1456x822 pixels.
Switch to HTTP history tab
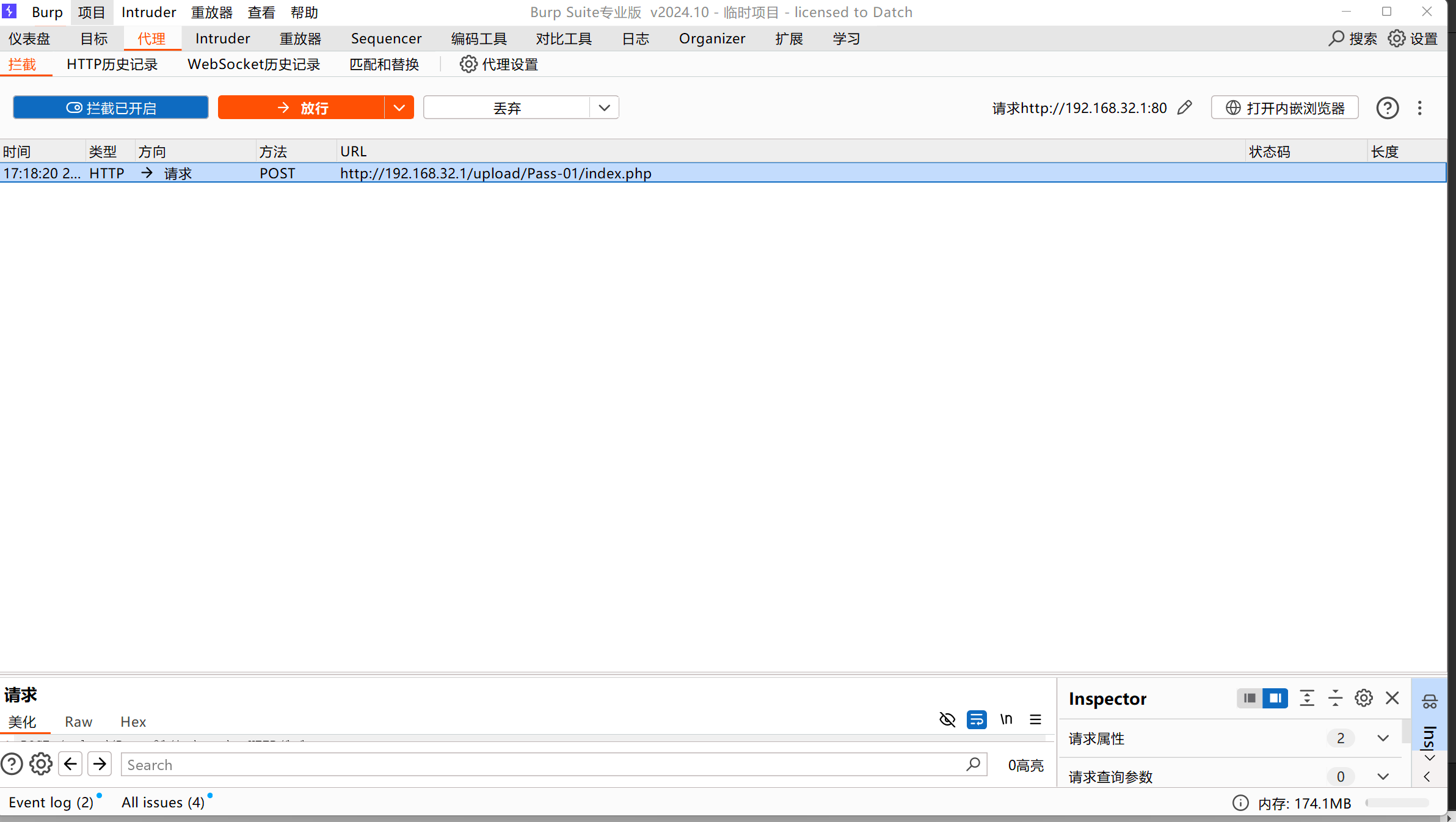tap(112, 64)
